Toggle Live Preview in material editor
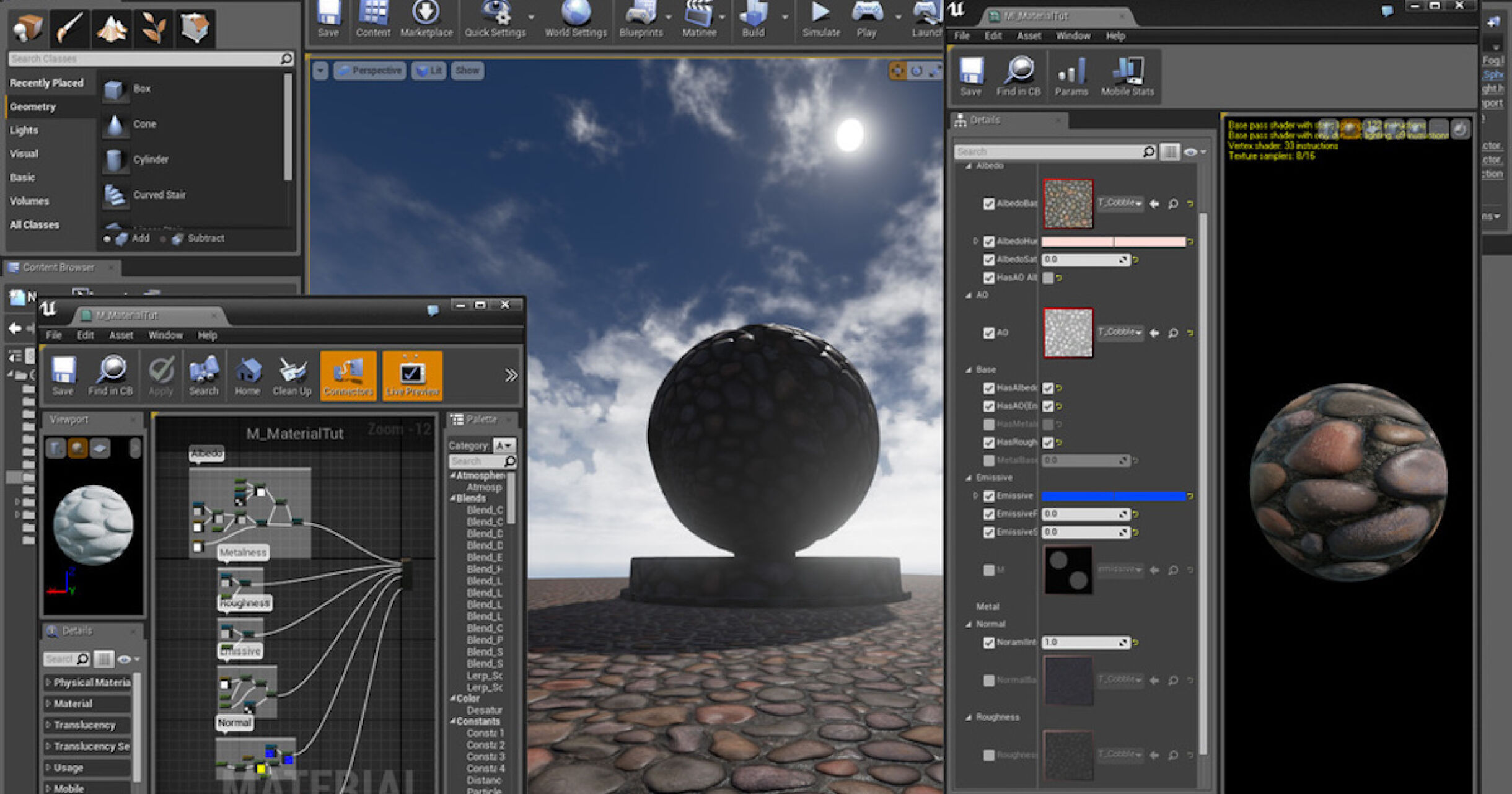 [x=413, y=376]
